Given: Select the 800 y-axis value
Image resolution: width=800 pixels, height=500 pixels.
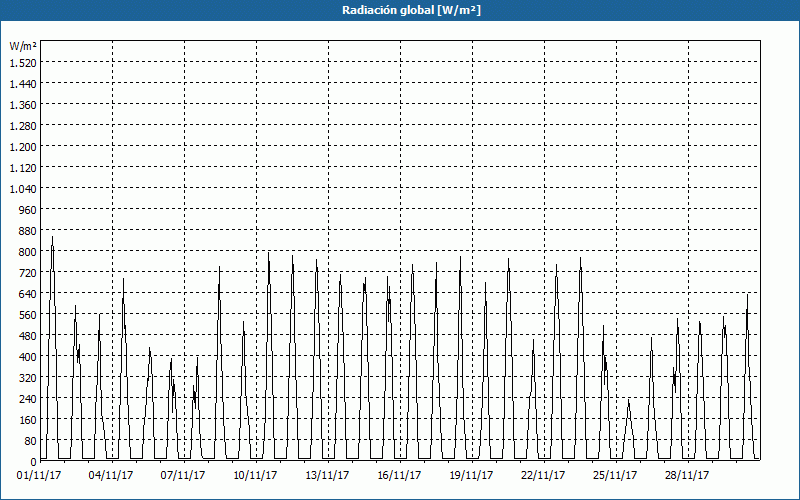Looking at the screenshot, I should [x=29, y=252].
